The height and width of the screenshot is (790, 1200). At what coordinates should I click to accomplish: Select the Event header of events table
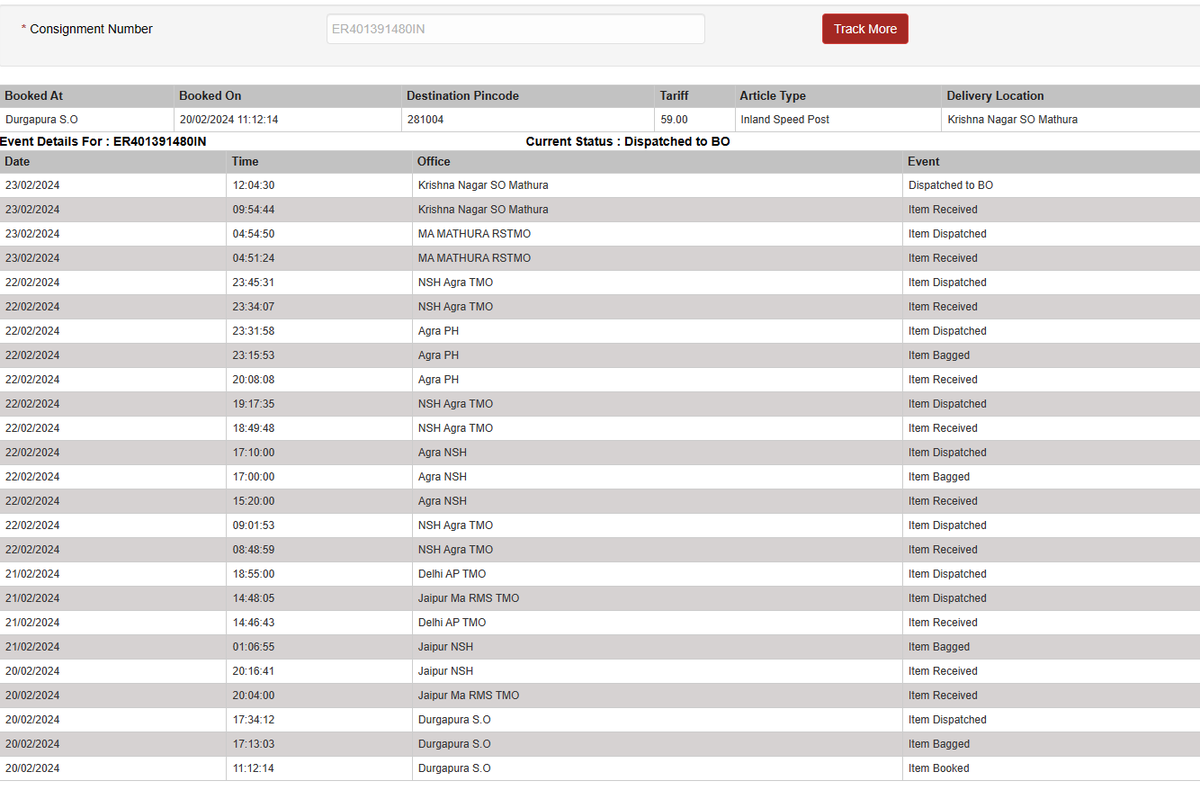pos(924,161)
